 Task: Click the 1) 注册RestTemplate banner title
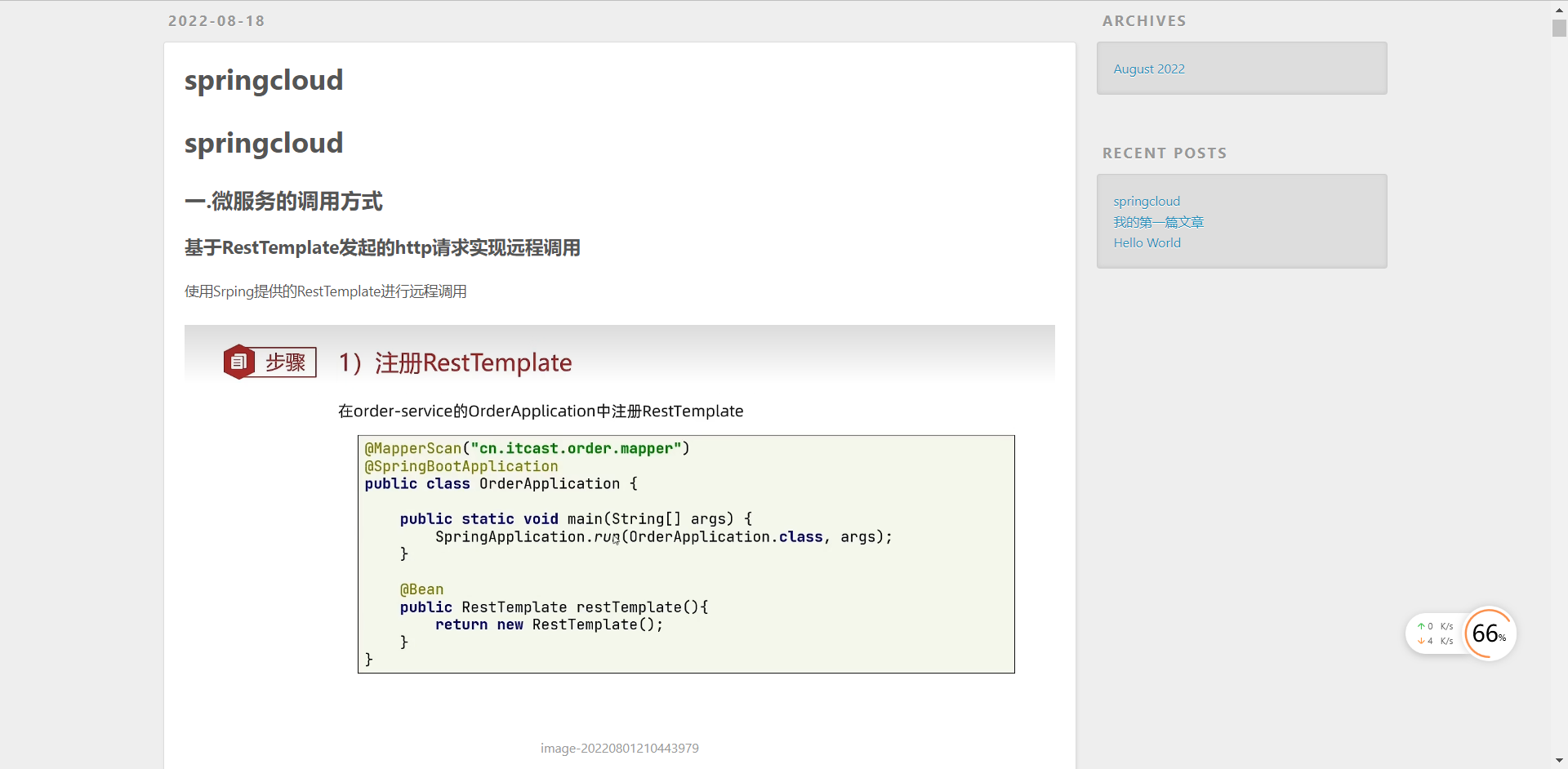[x=455, y=362]
